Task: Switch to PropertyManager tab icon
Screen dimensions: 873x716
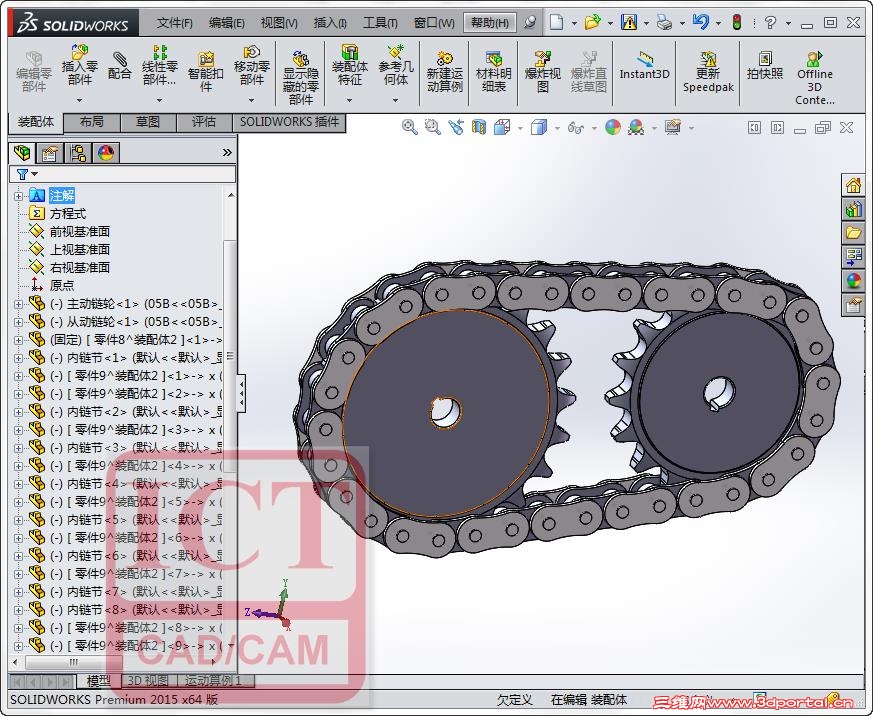Action: (50, 153)
